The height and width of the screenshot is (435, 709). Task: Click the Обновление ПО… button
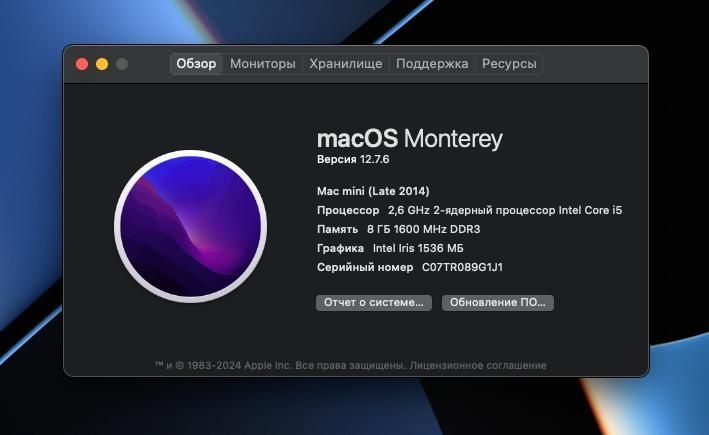498,303
